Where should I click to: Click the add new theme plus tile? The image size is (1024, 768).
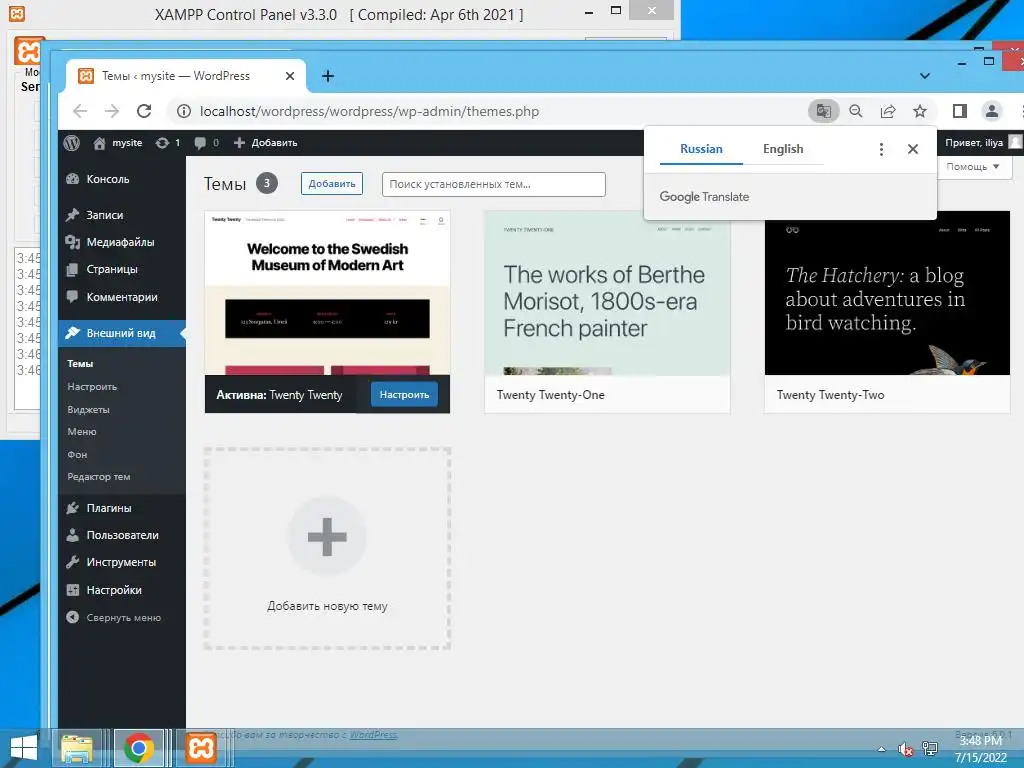tap(327, 549)
